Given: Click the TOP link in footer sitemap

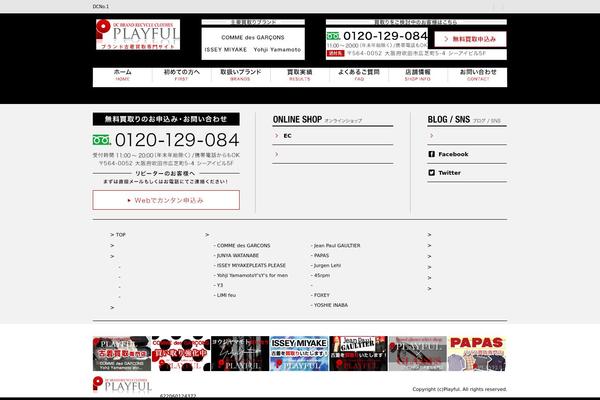Looking at the screenshot, I should tap(121, 235).
